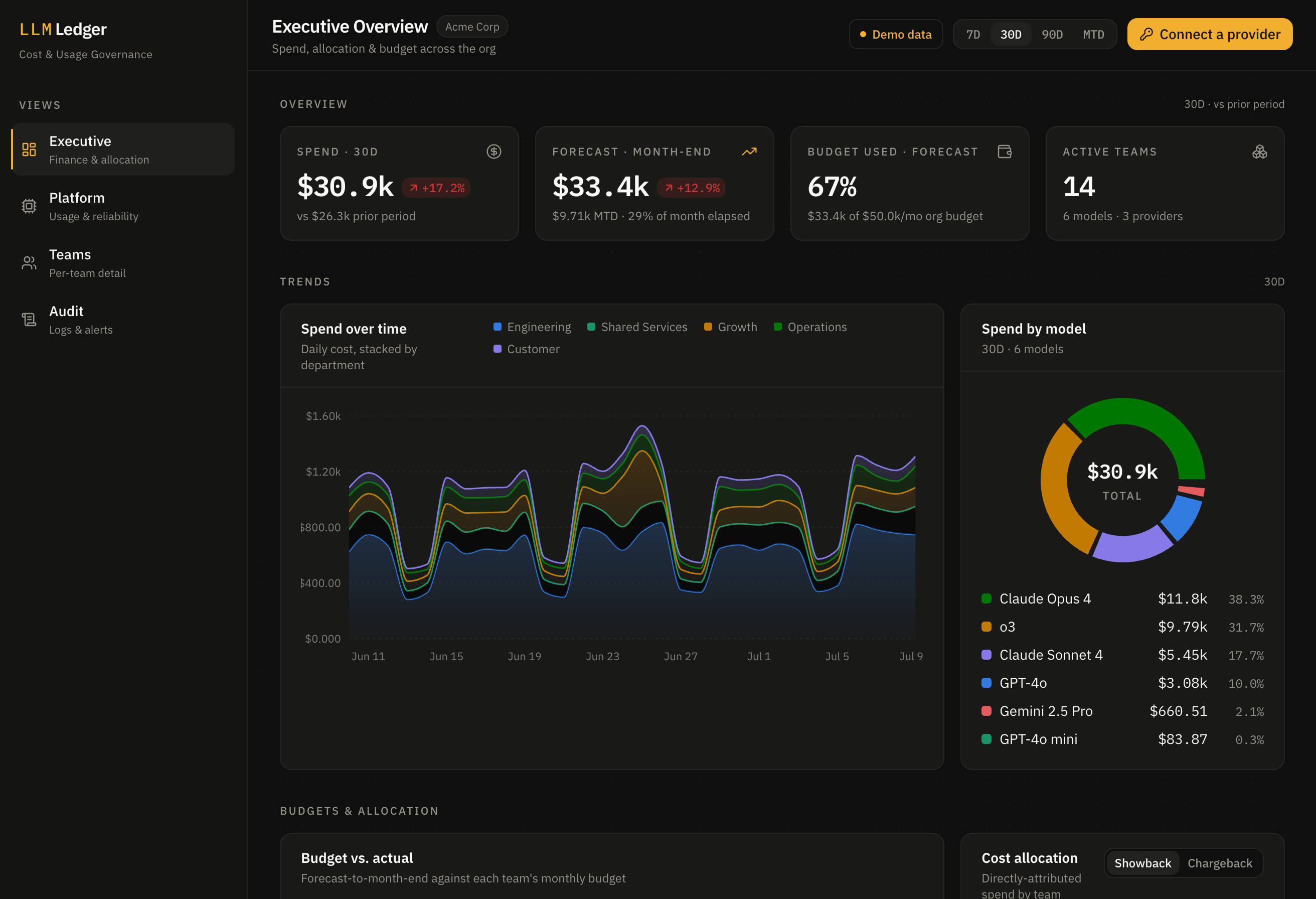Click the Audit scroll icon in sidebar
The height and width of the screenshot is (899, 1316).
[29, 320]
